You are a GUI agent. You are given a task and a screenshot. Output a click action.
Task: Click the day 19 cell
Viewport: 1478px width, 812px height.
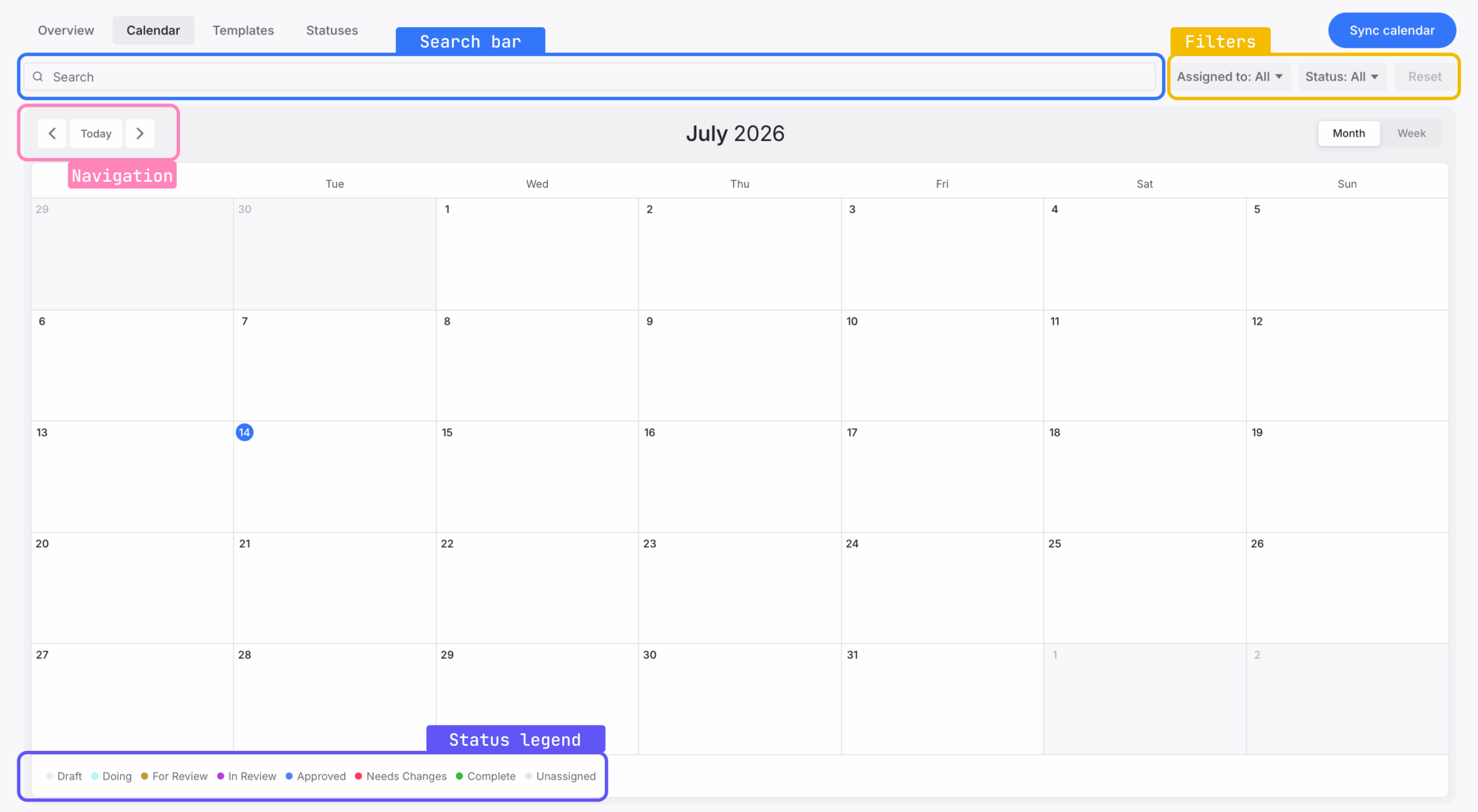click(x=1348, y=477)
